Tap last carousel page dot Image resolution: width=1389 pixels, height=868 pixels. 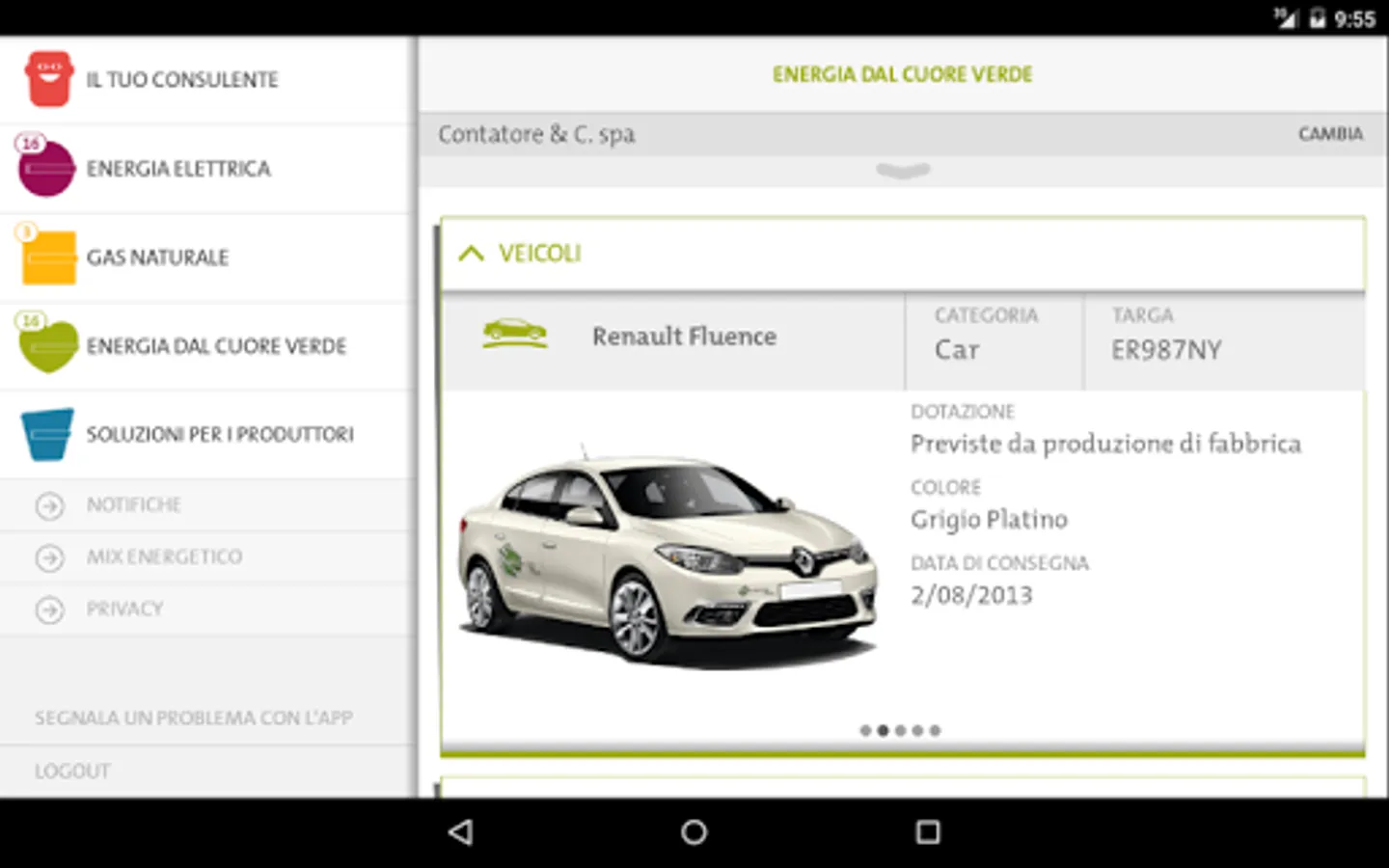coord(935,731)
